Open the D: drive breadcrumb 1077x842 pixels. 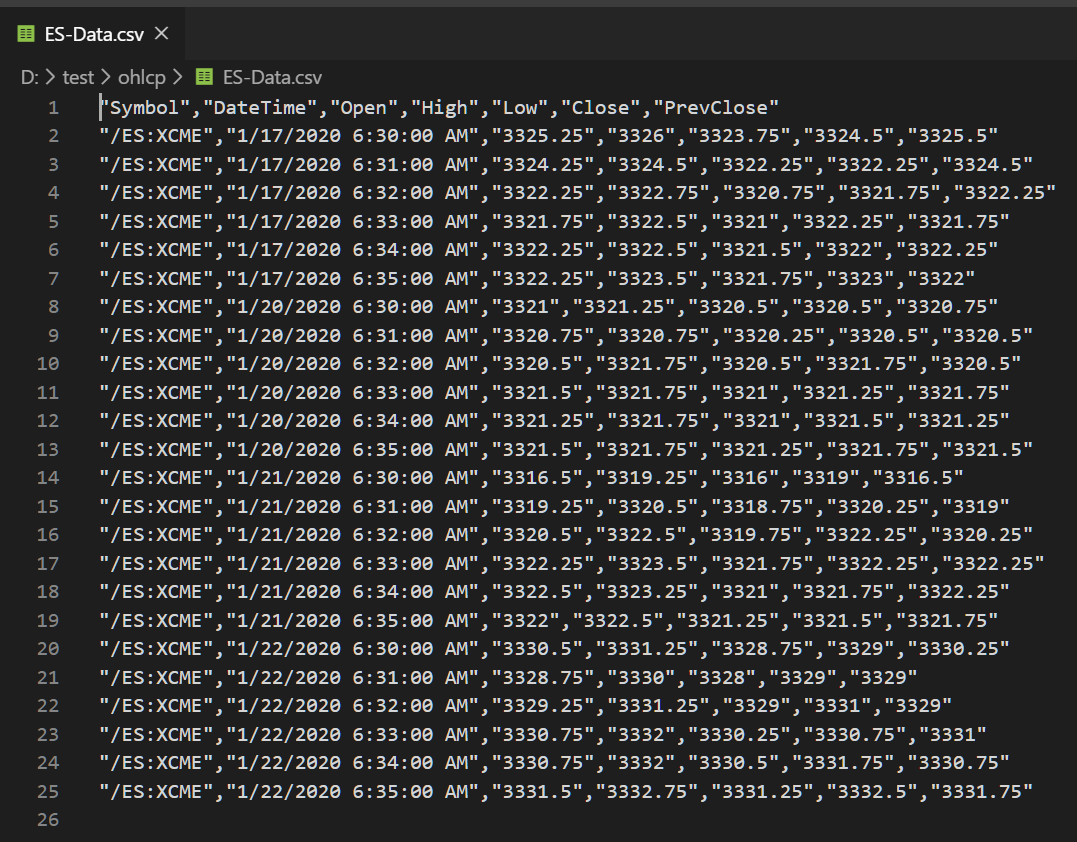28,77
